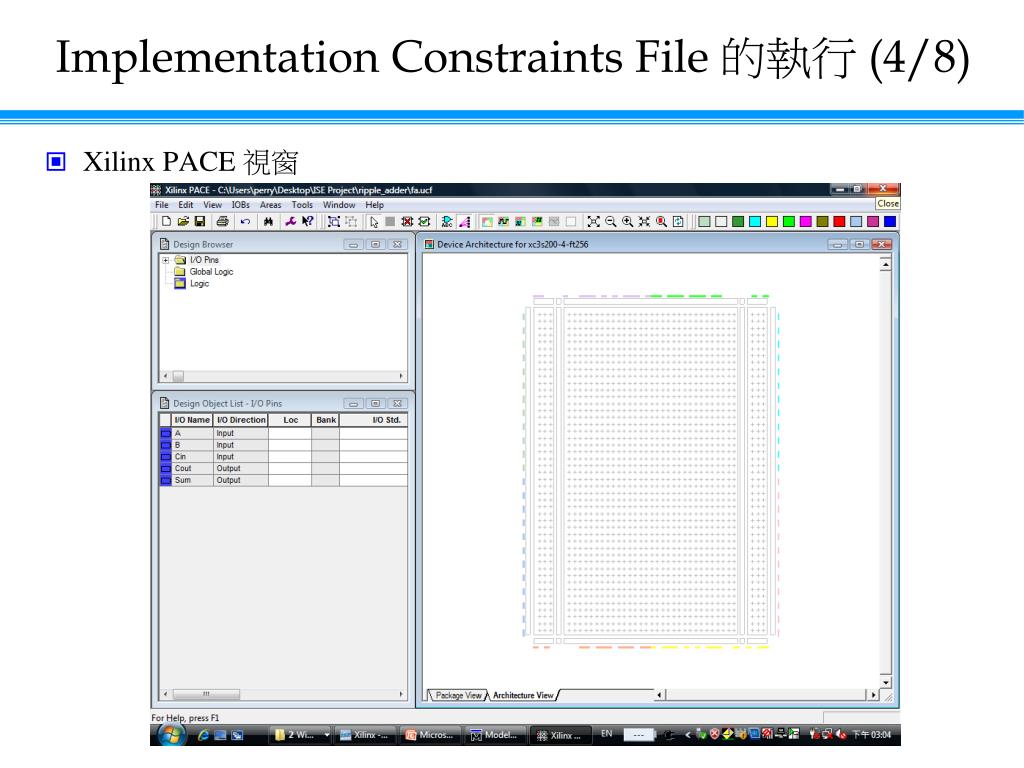Select the Sum row in pin list
The image size is (1024, 768).
(x=283, y=480)
